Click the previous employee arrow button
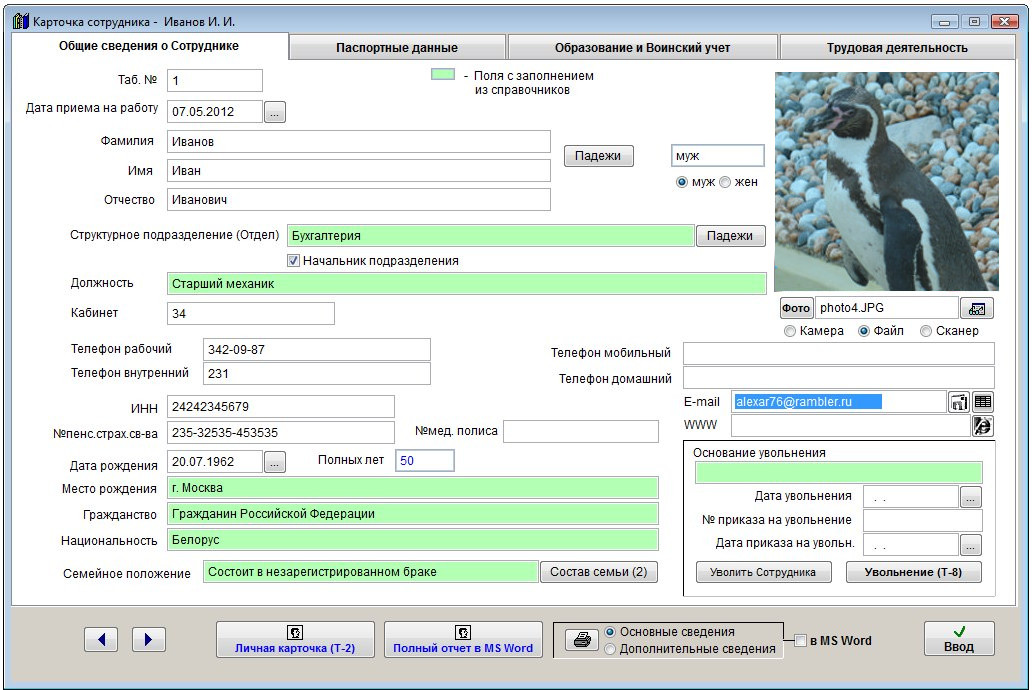The height and width of the screenshot is (690, 1032). pyautogui.click(x=101, y=640)
